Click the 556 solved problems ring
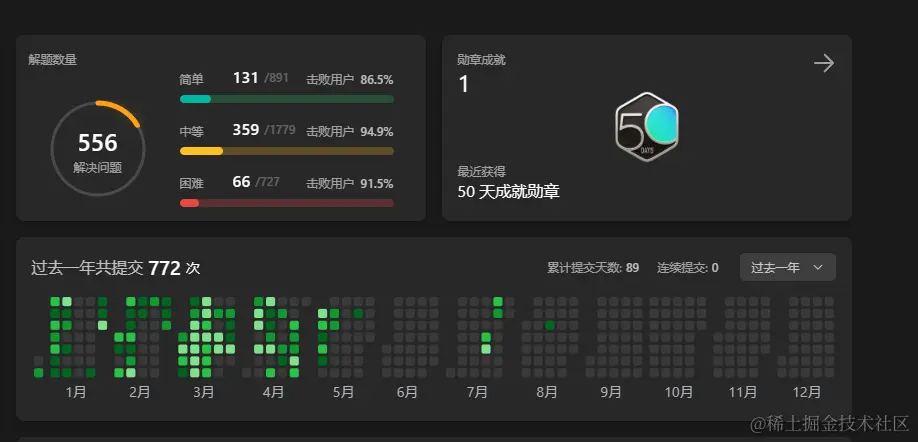 click(x=98, y=149)
